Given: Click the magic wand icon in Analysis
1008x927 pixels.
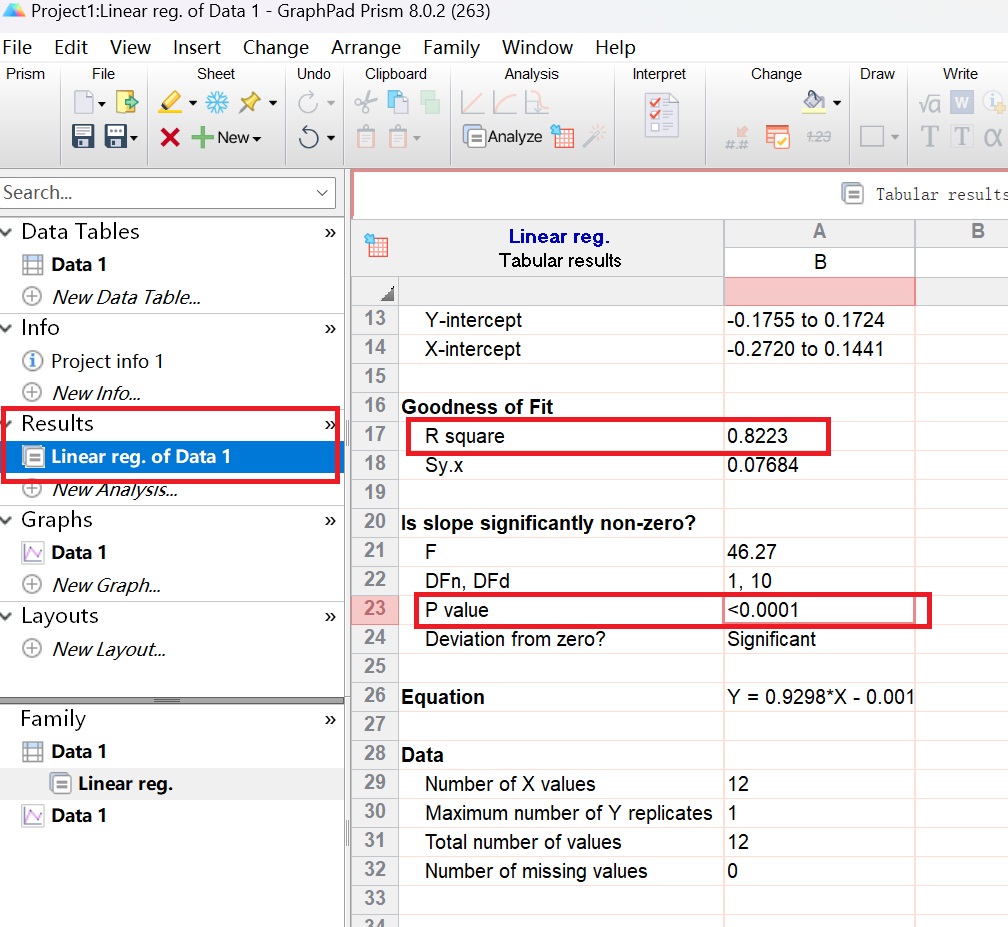Looking at the screenshot, I should [x=596, y=137].
